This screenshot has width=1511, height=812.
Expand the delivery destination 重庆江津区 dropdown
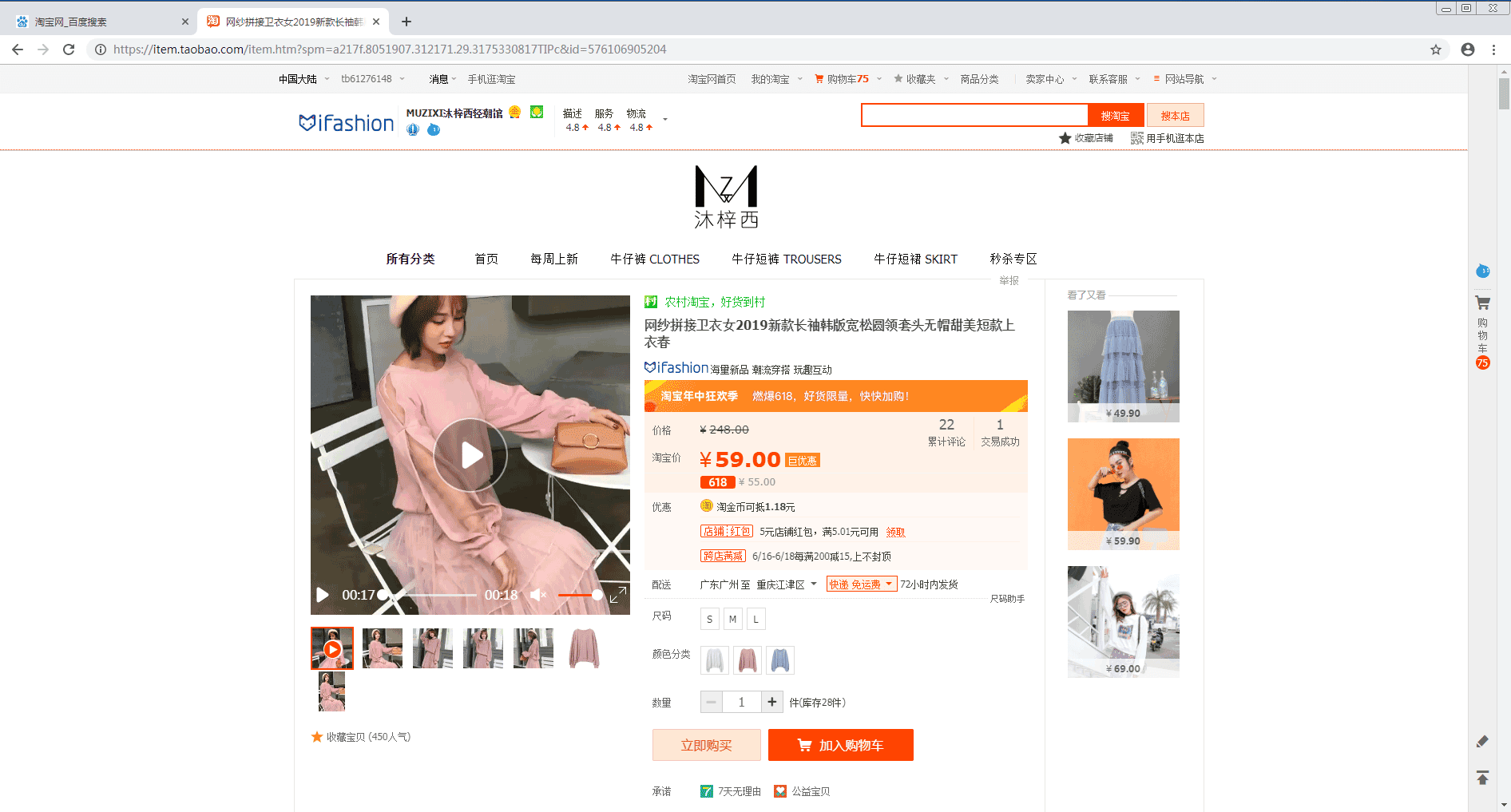tap(786, 584)
